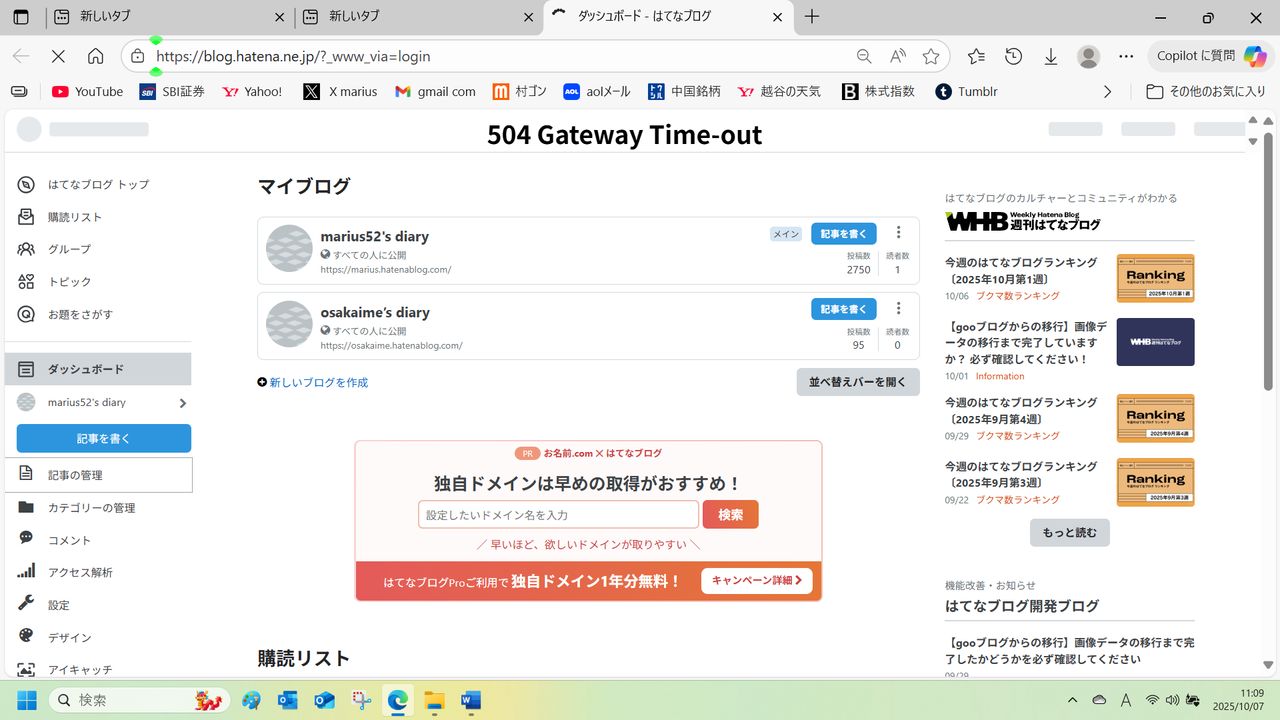This screenshot has height=720, width=1280.
Task: Click the もっと読む button
Action: pos(1070,533)
